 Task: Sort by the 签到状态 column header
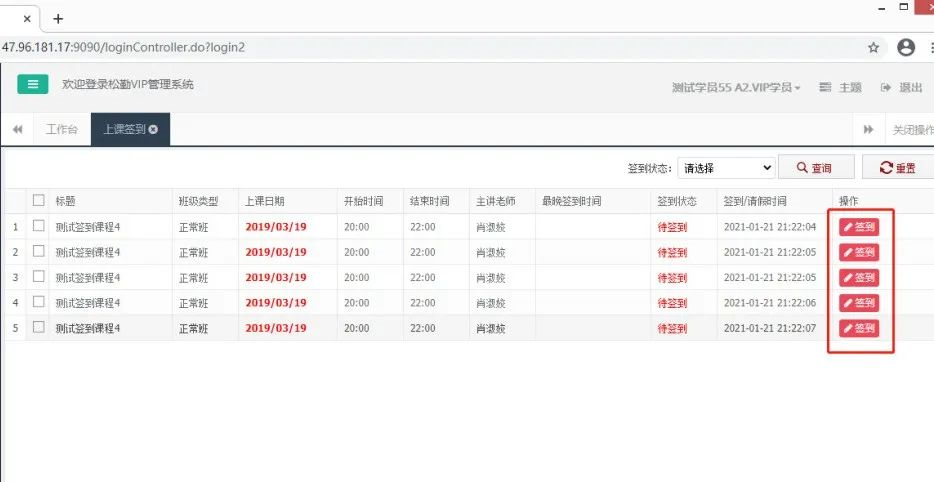pyautogui.click(x=677, y=201)
